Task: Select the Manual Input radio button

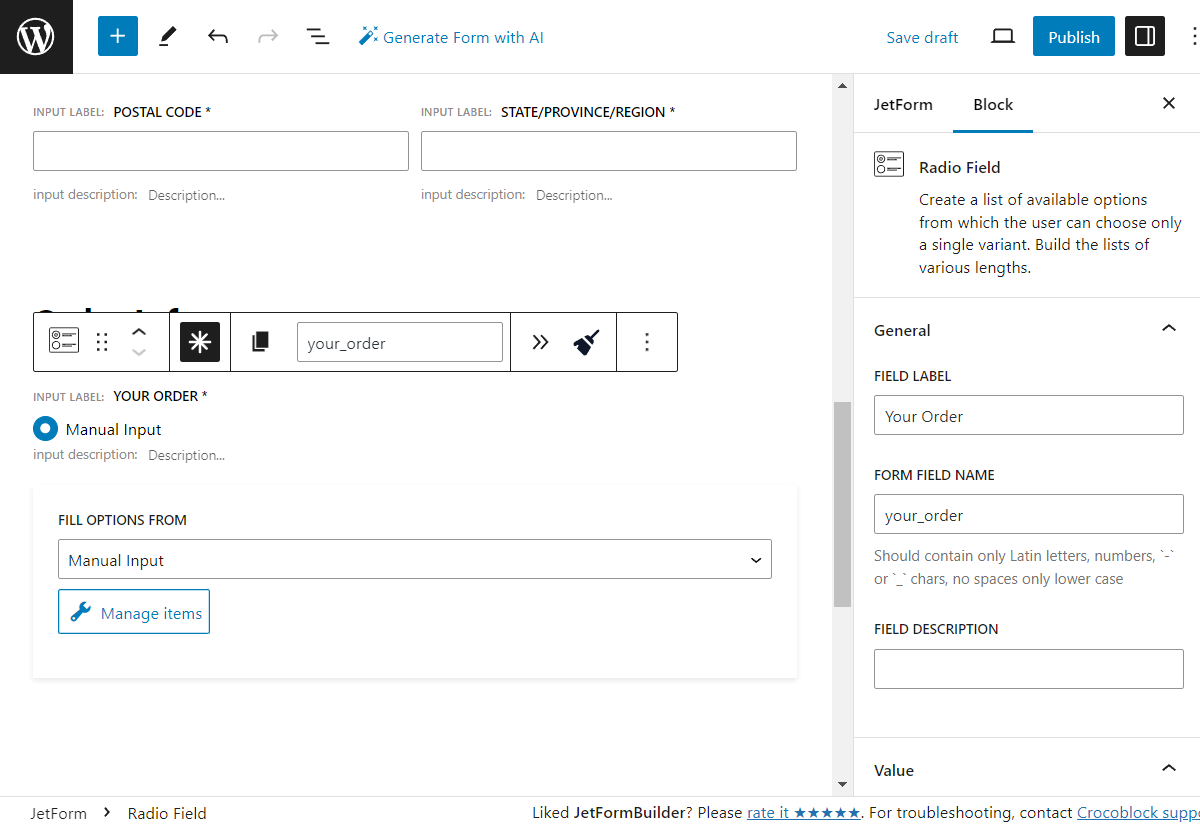Action: [44, 428]
